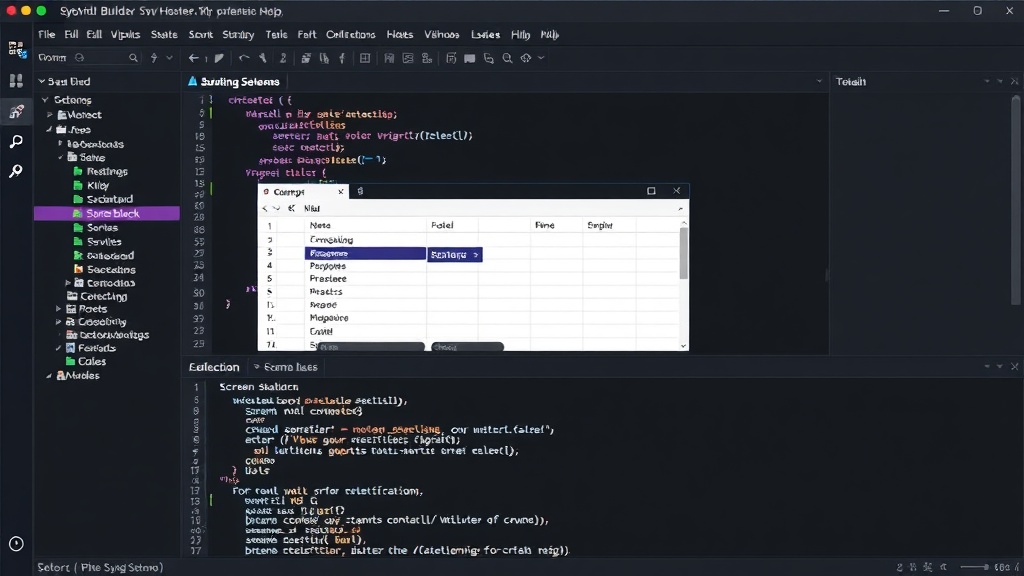Image resolution: width=1024 pixels, height=576 pixels.
Task: Collapse the "Sctenes" tree root
Action: [x=45, y=100]
